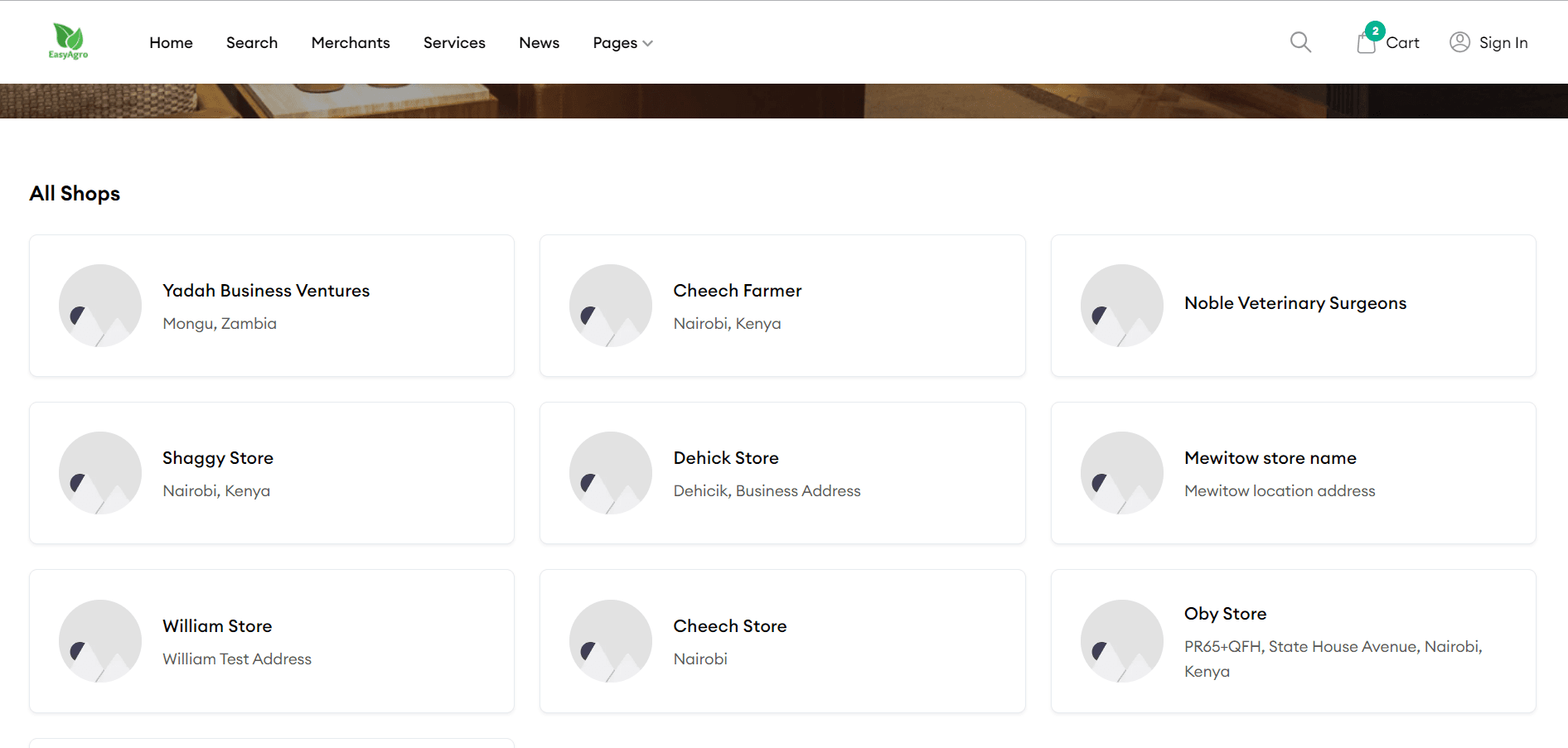Select the William Store title
This screenshot has width=1568, height=748.
217,626
